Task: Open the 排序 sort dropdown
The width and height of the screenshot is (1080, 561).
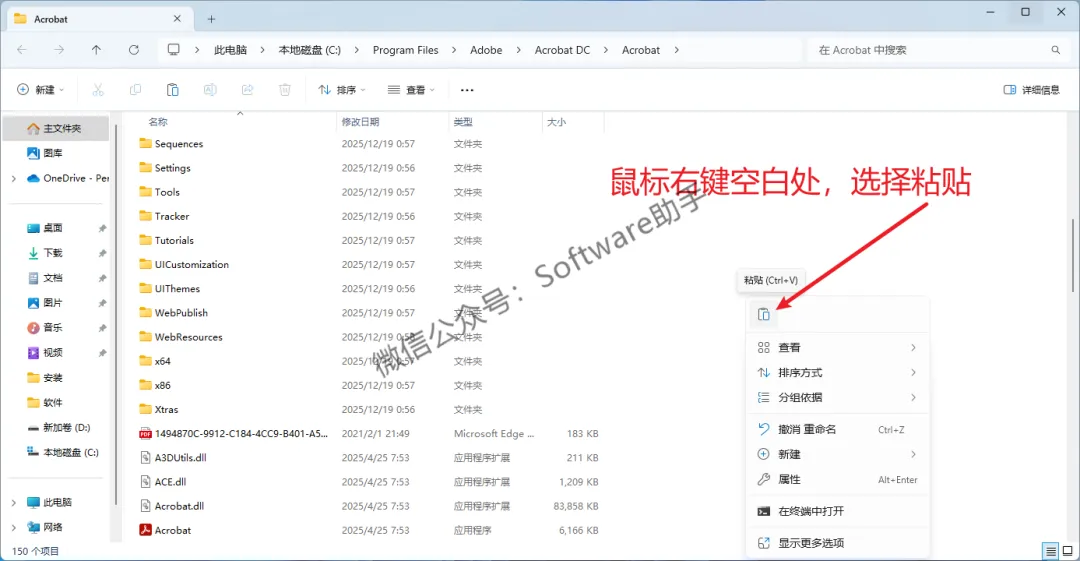Action: 342,90
